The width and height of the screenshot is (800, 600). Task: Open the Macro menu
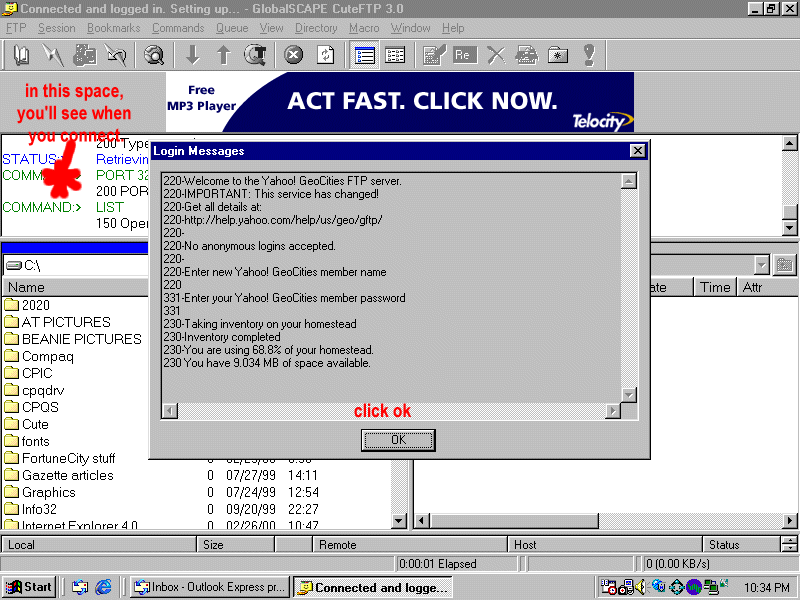[364, 28]
